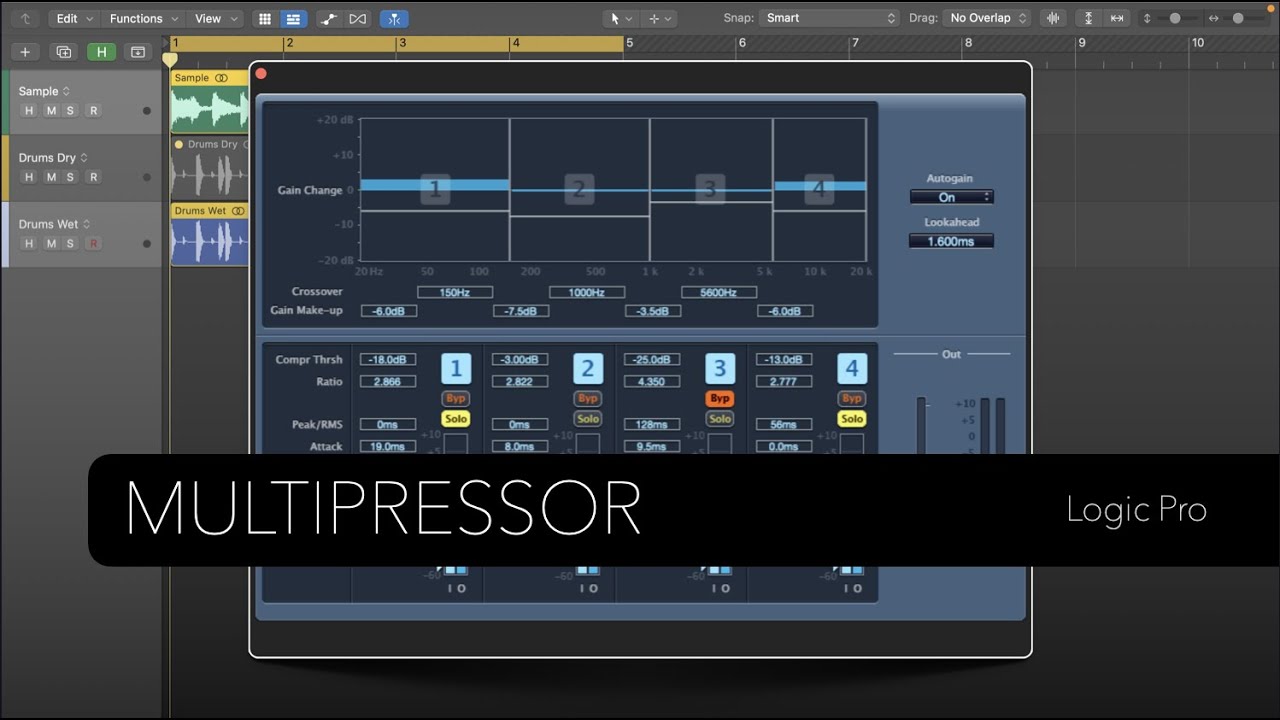Mute the Sample track
The height and width of the screenshot is (720, 1280).
50,111
